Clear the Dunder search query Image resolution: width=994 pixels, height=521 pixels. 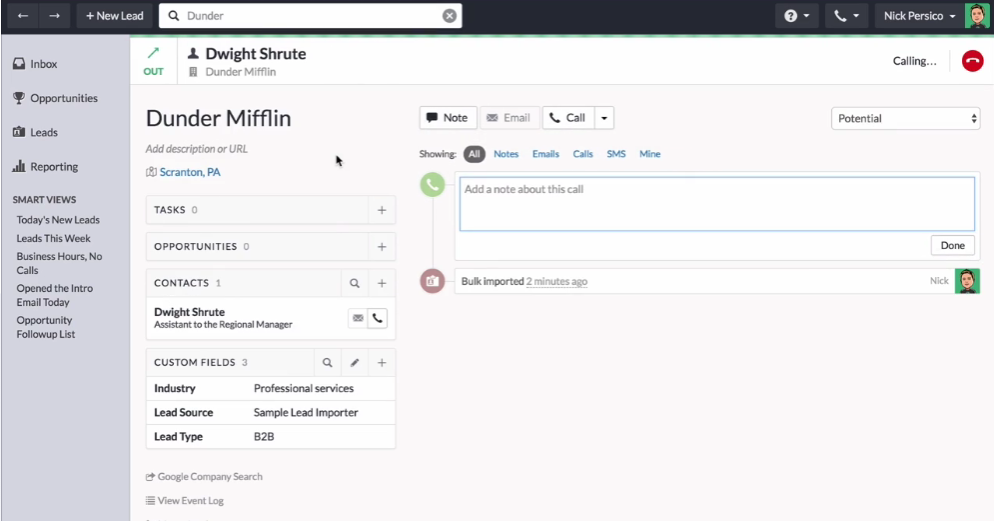click(x=449, y=16)
